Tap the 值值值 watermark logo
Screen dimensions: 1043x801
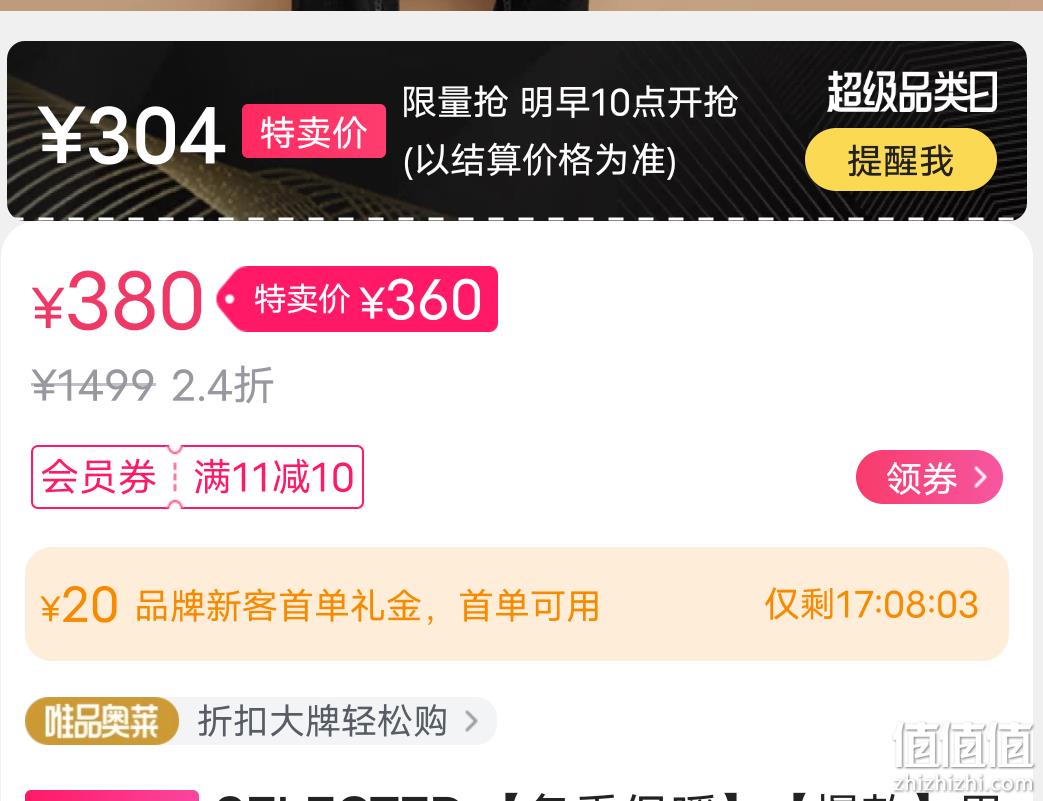(965, 754)
